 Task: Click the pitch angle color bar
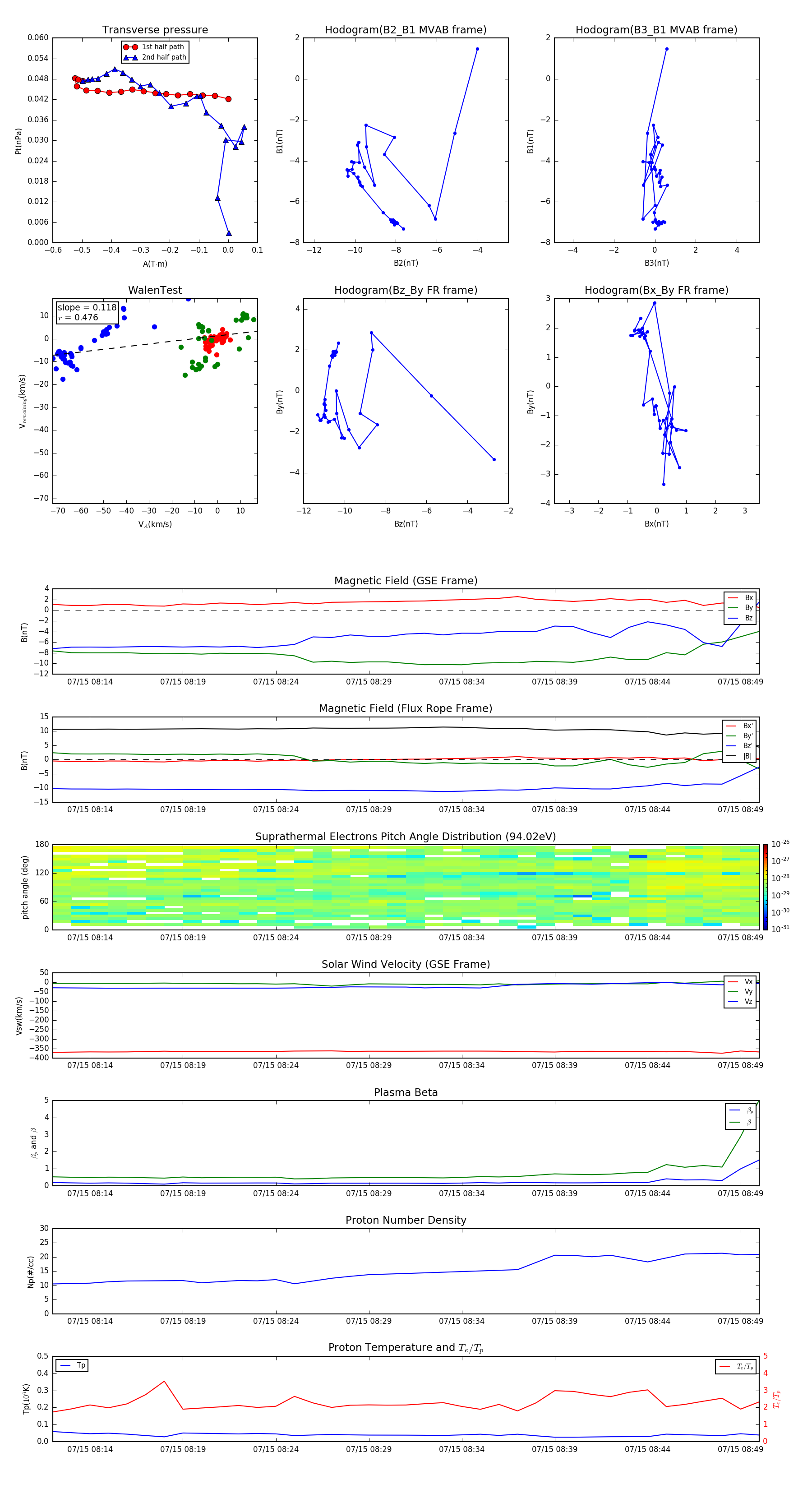click(x=765, y=887)
